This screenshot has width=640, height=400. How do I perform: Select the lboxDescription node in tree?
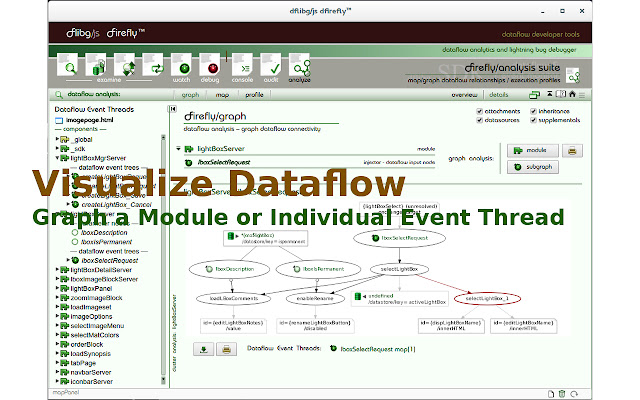click(x=104, y=232)
